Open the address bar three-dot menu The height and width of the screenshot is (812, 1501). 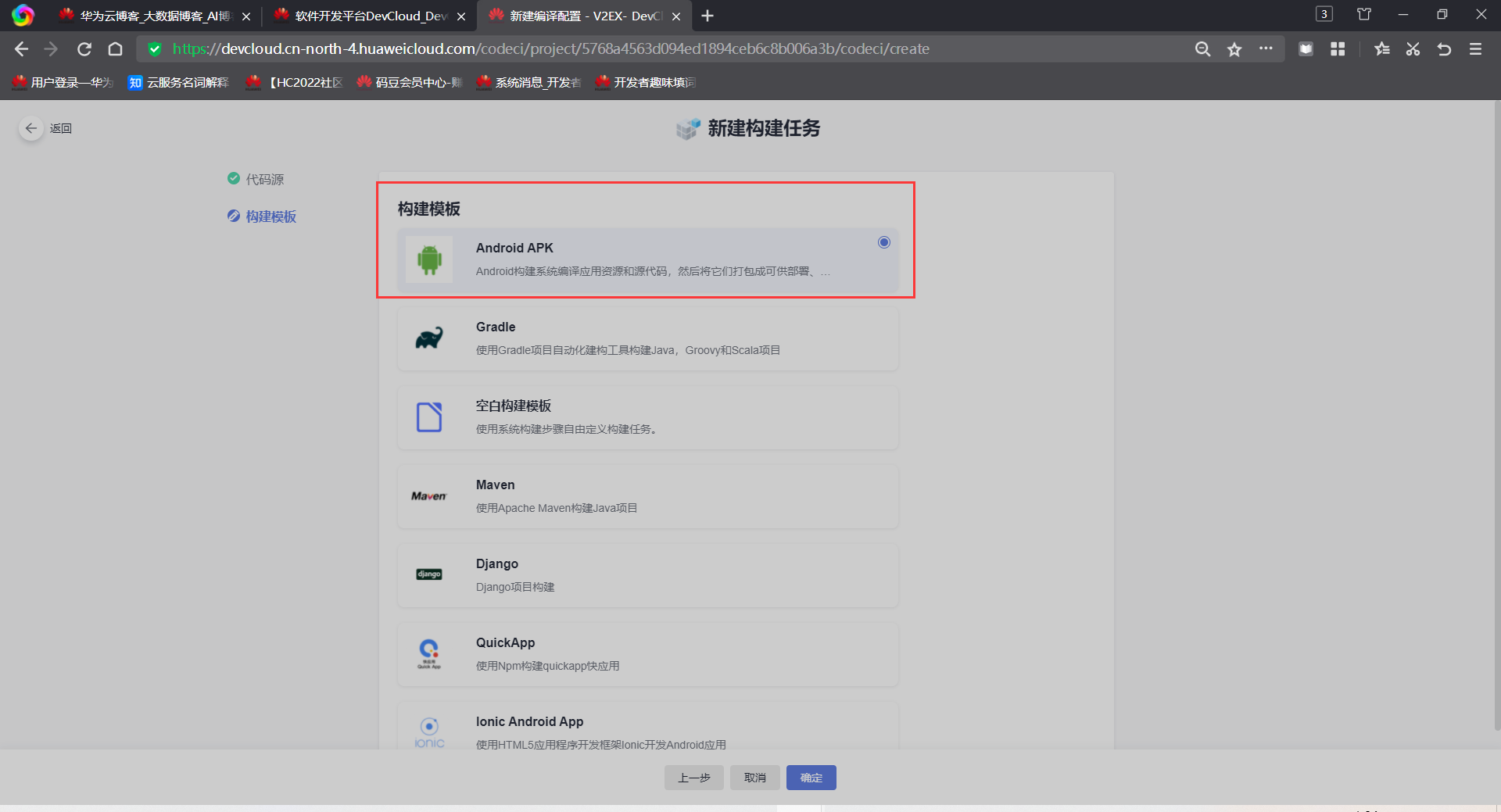coord(1266,48)
